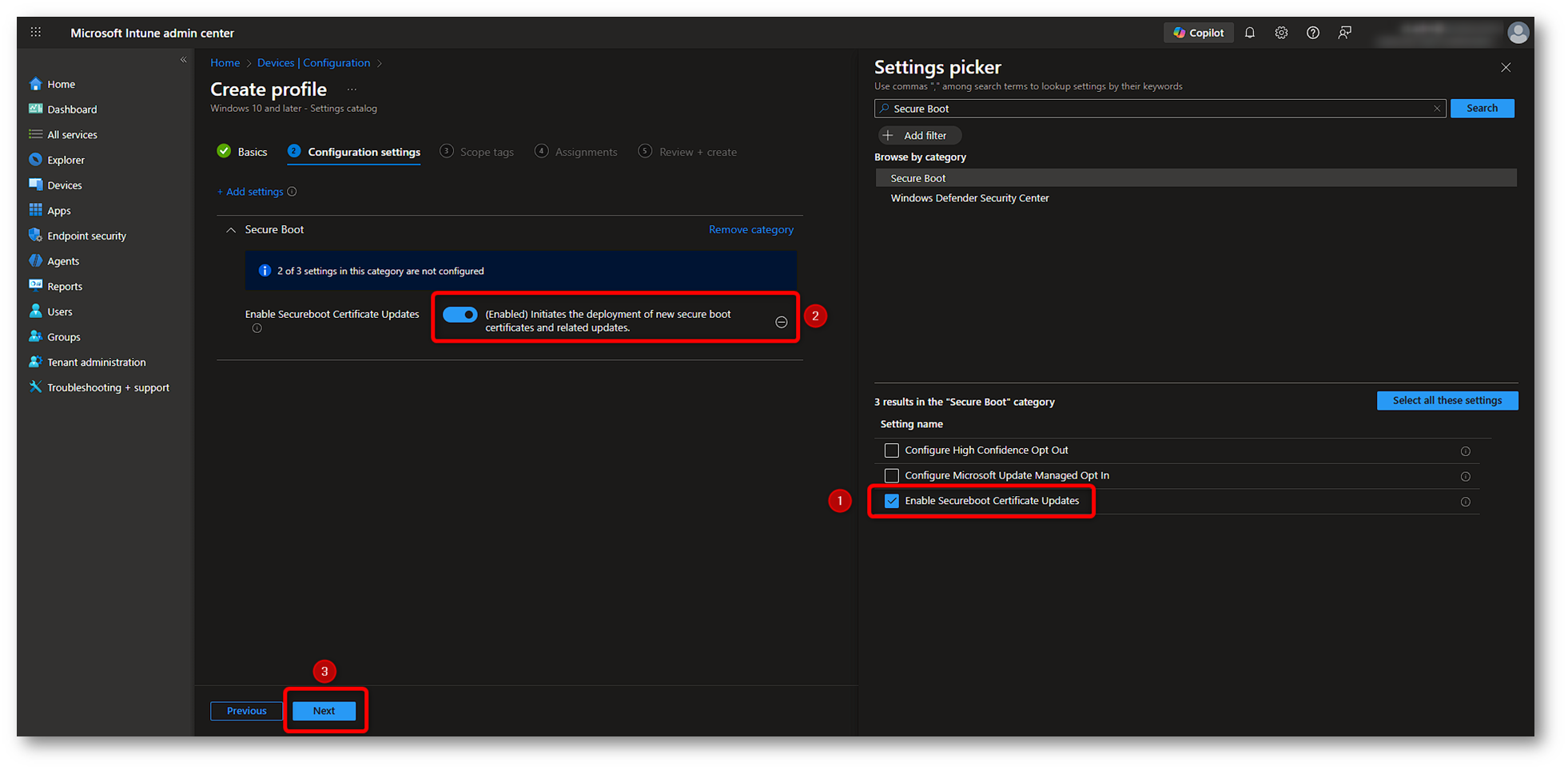Open notifications bell icon
This screenshot has width=1568, height=770.
point(1250,33)
